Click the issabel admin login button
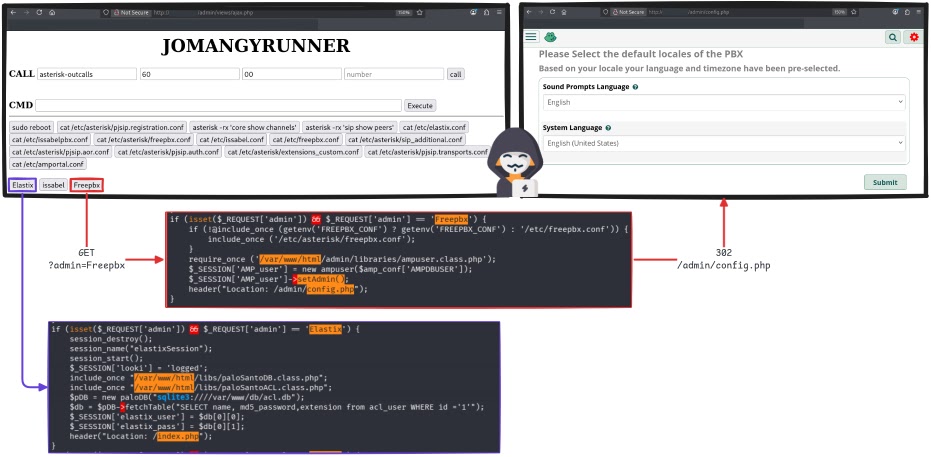The height and width of the screenshot is (457, 931). pos(53,185)
